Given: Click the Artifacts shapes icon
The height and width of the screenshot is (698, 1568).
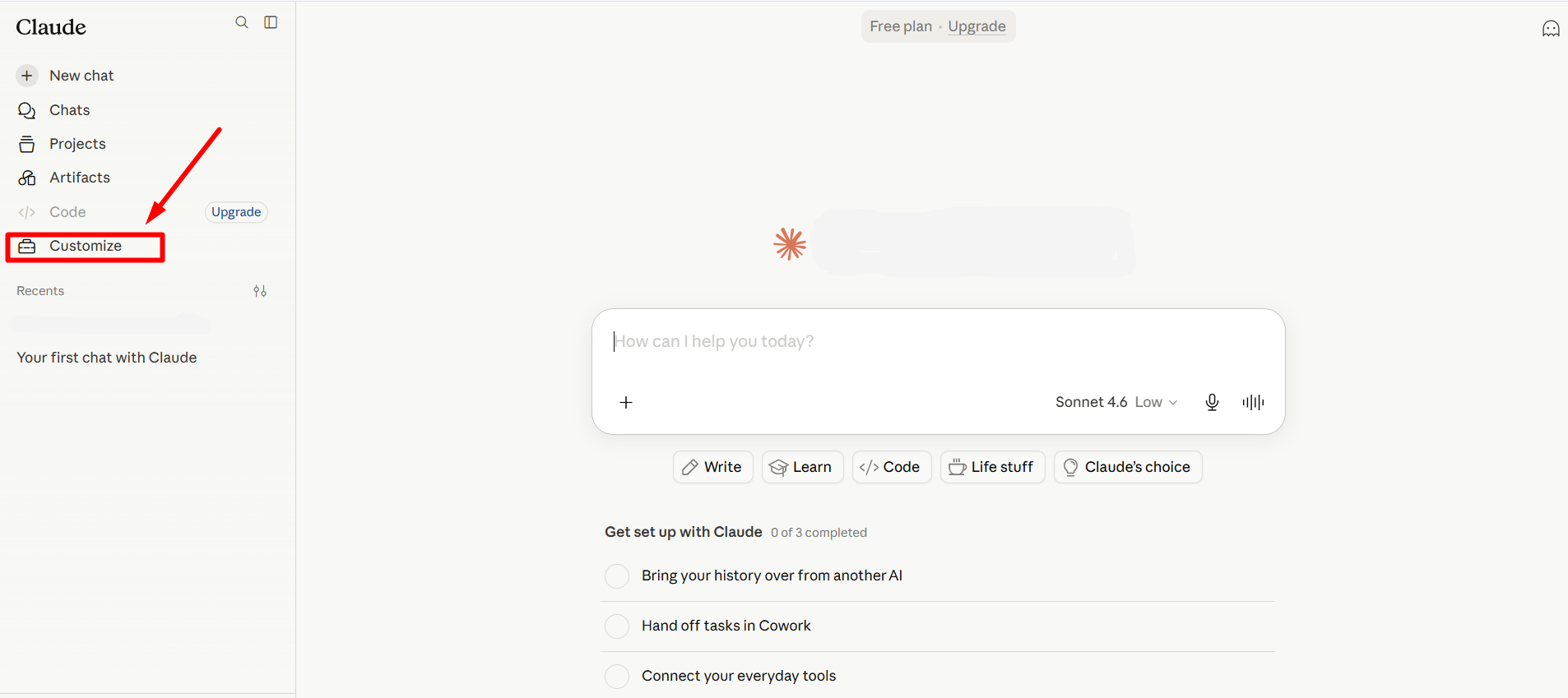Looking at the screenshot, I should [27, 178].
